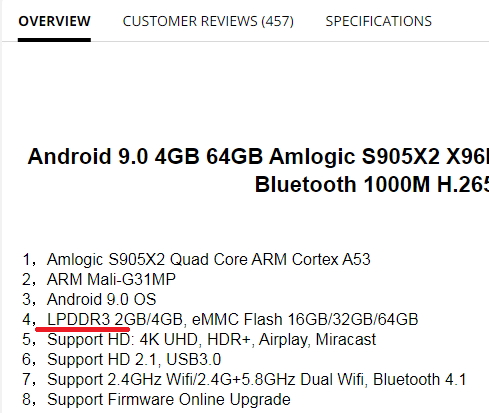Screen dimensions: 489x415
Task: Click the number 8 list marker
Action: (29, 400)
